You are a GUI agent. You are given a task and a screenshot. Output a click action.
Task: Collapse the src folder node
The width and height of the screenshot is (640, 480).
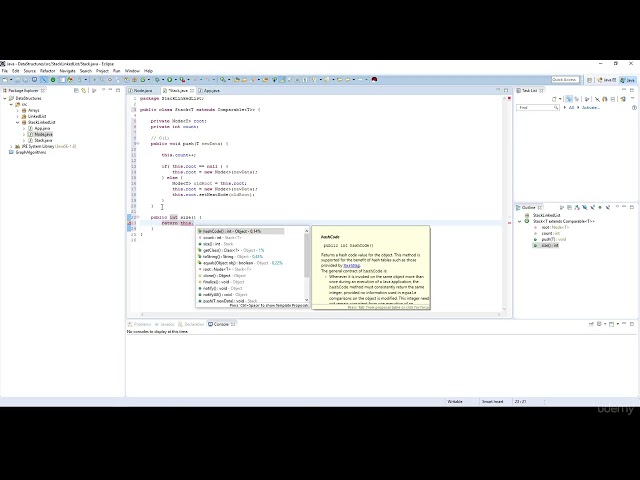(11, 104)
